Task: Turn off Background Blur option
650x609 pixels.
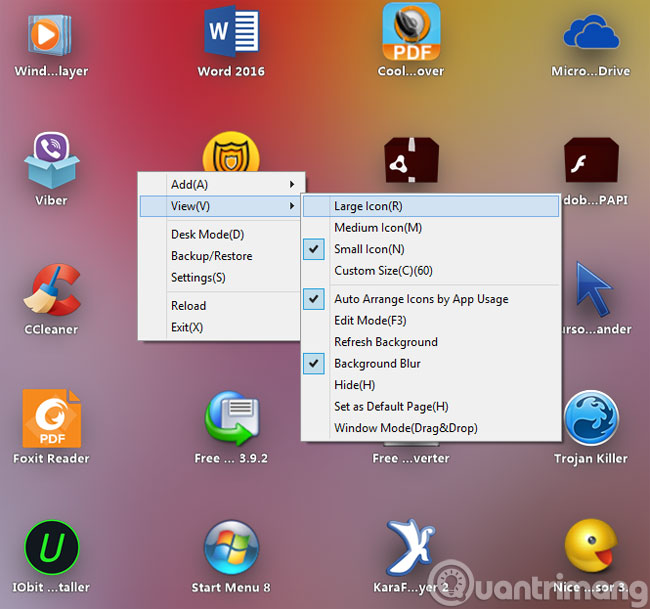Action: click(314, 364)
